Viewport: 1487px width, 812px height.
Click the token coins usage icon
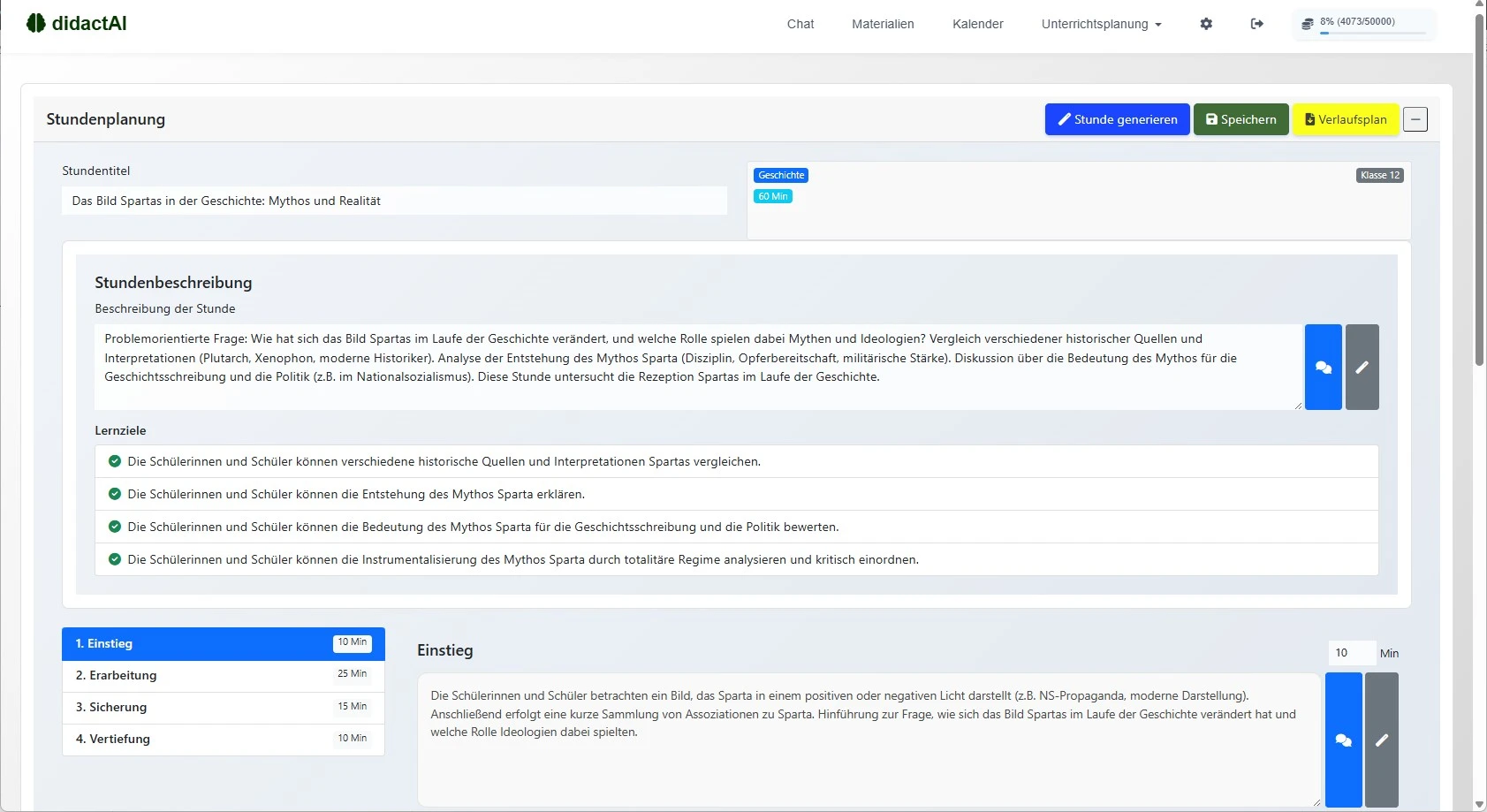pyautogui.click(x=1308, y=25)
